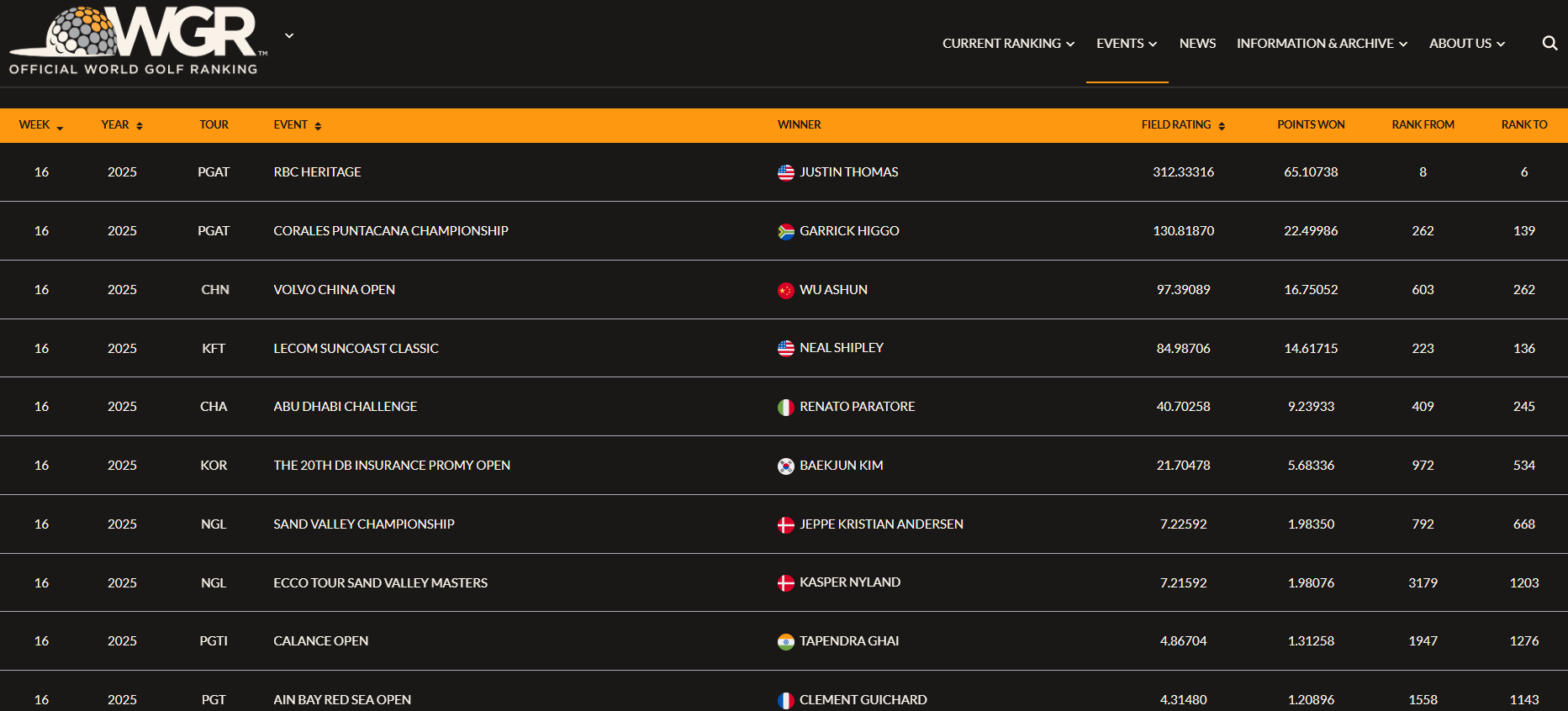The height and width of the screenshot is (711, 1568).
Task: Click the KFT tour cell
Action: 214,348
